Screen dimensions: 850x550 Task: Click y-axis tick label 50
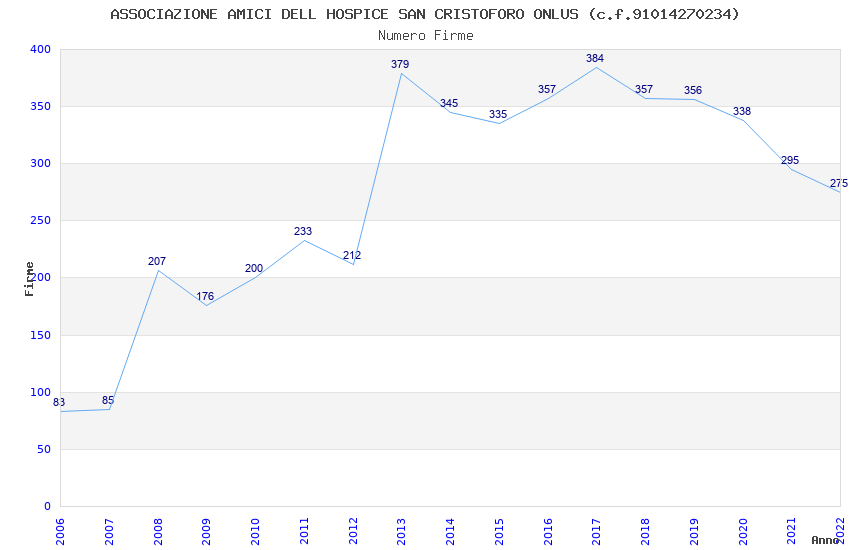[x=44, y=449]
